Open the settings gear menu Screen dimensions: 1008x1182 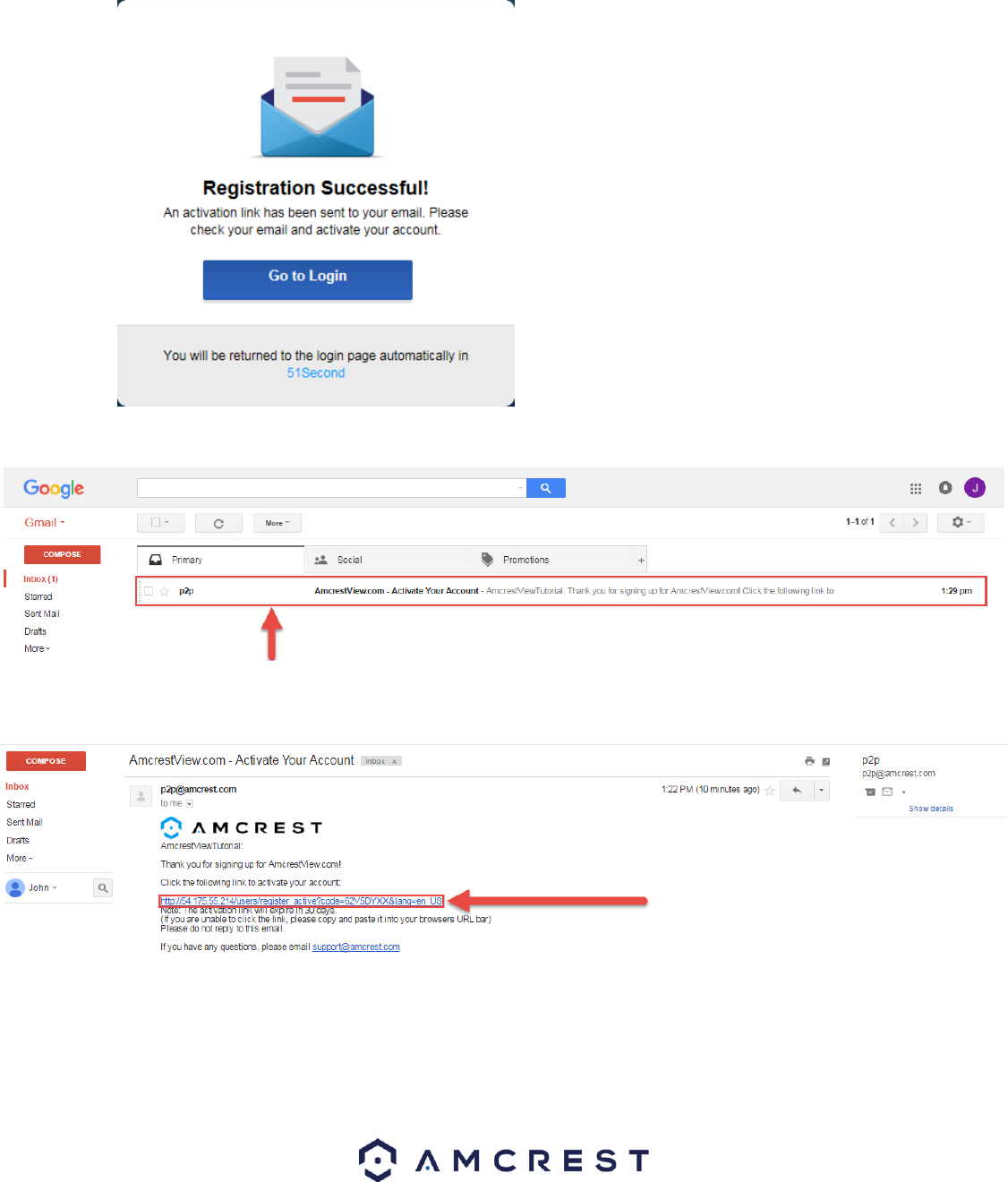click(961, 522)
